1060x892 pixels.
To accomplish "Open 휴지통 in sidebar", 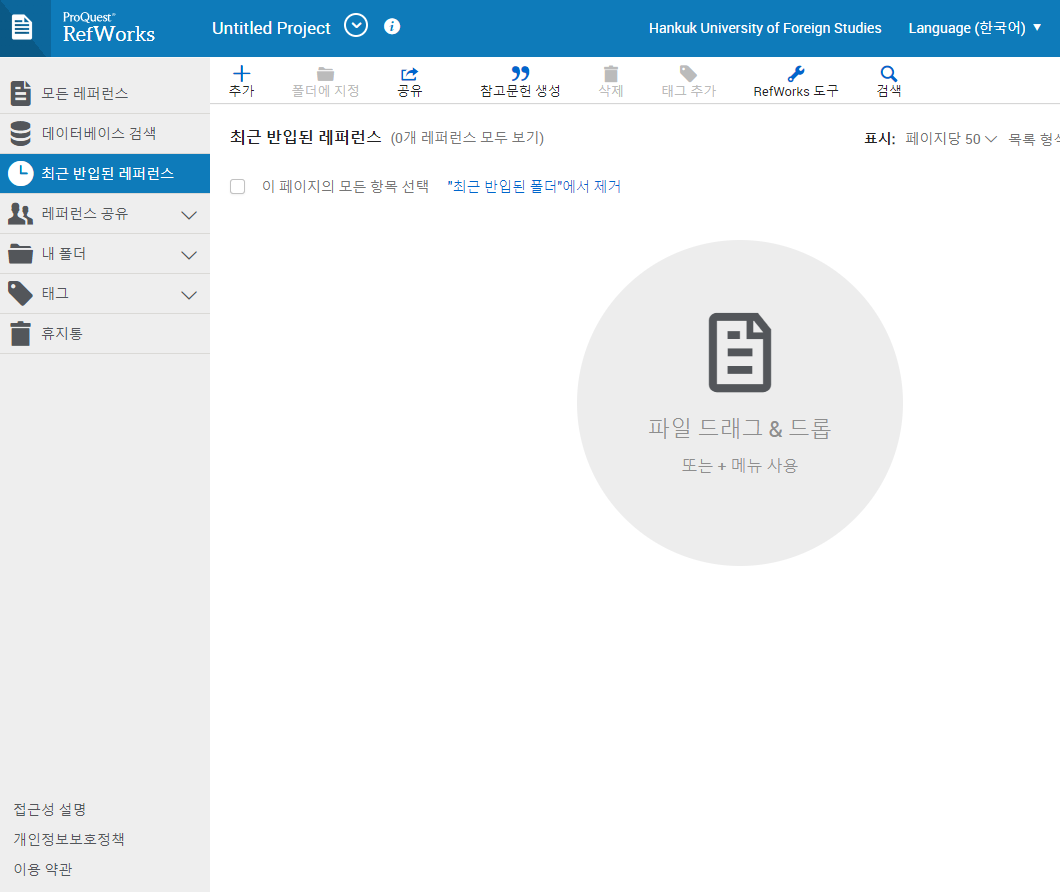I will pyautogui.click(x=105, y=333).
